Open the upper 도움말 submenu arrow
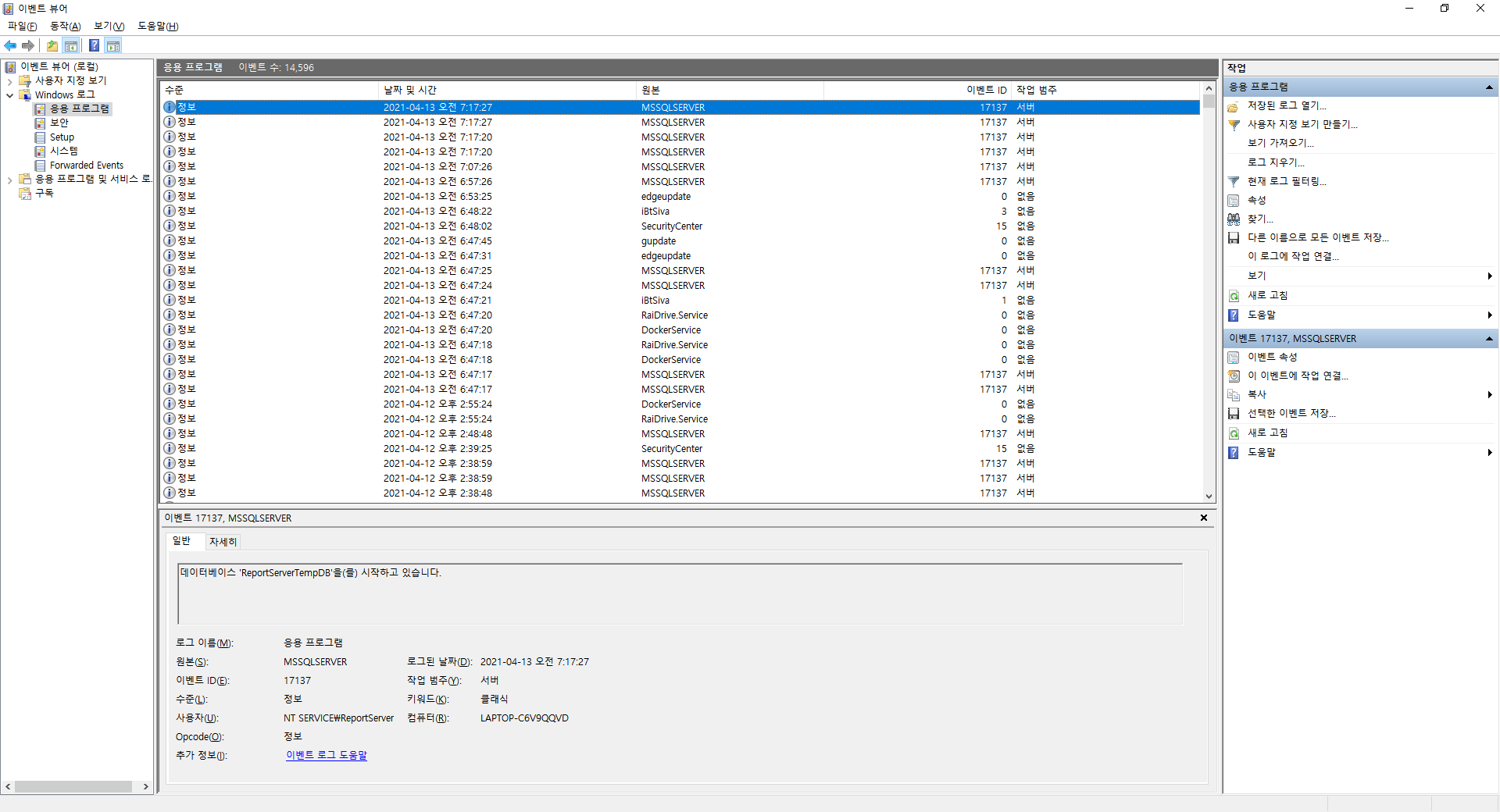 click(1490, 315)
